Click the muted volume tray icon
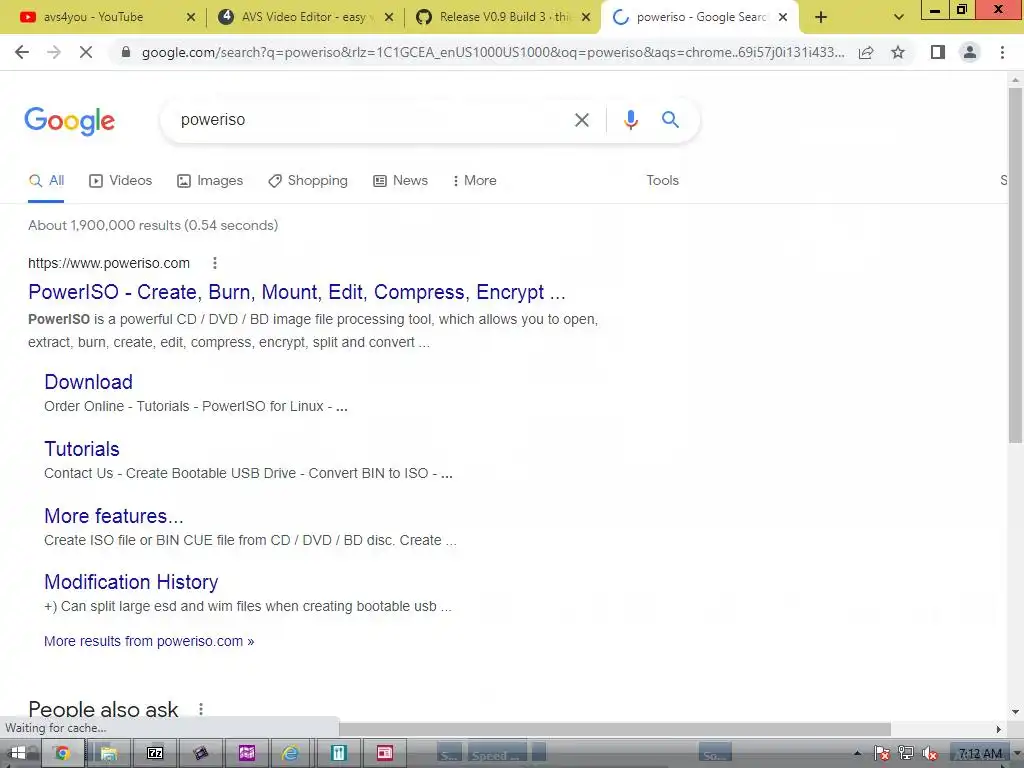 click(929, 754)
